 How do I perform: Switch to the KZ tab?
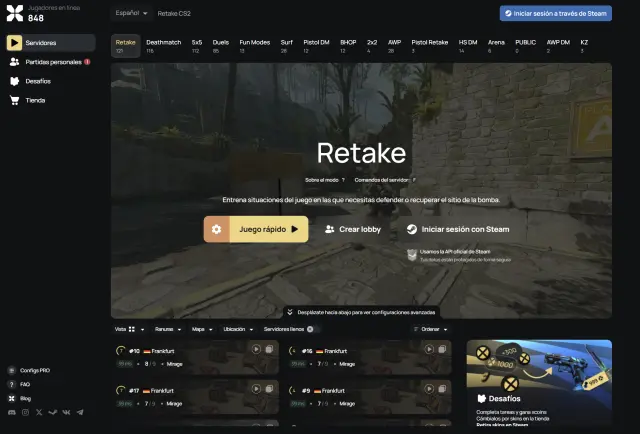[584, 46]
